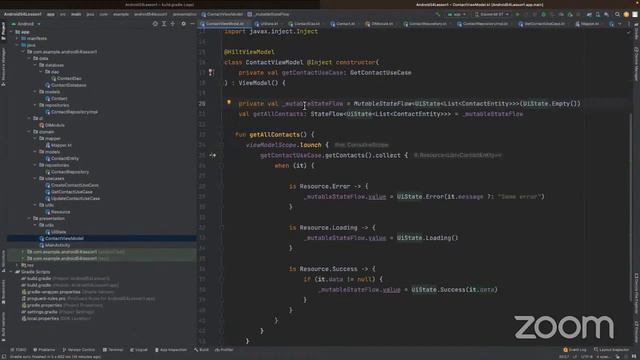The width and height of the screenshot is (640, 360).
Task: Click orange user avatar icon in toolbar
Action: (x=626, y=14)
